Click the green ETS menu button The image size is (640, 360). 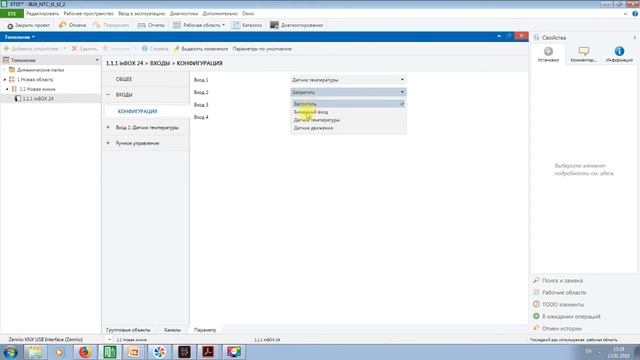pos(12,13)
